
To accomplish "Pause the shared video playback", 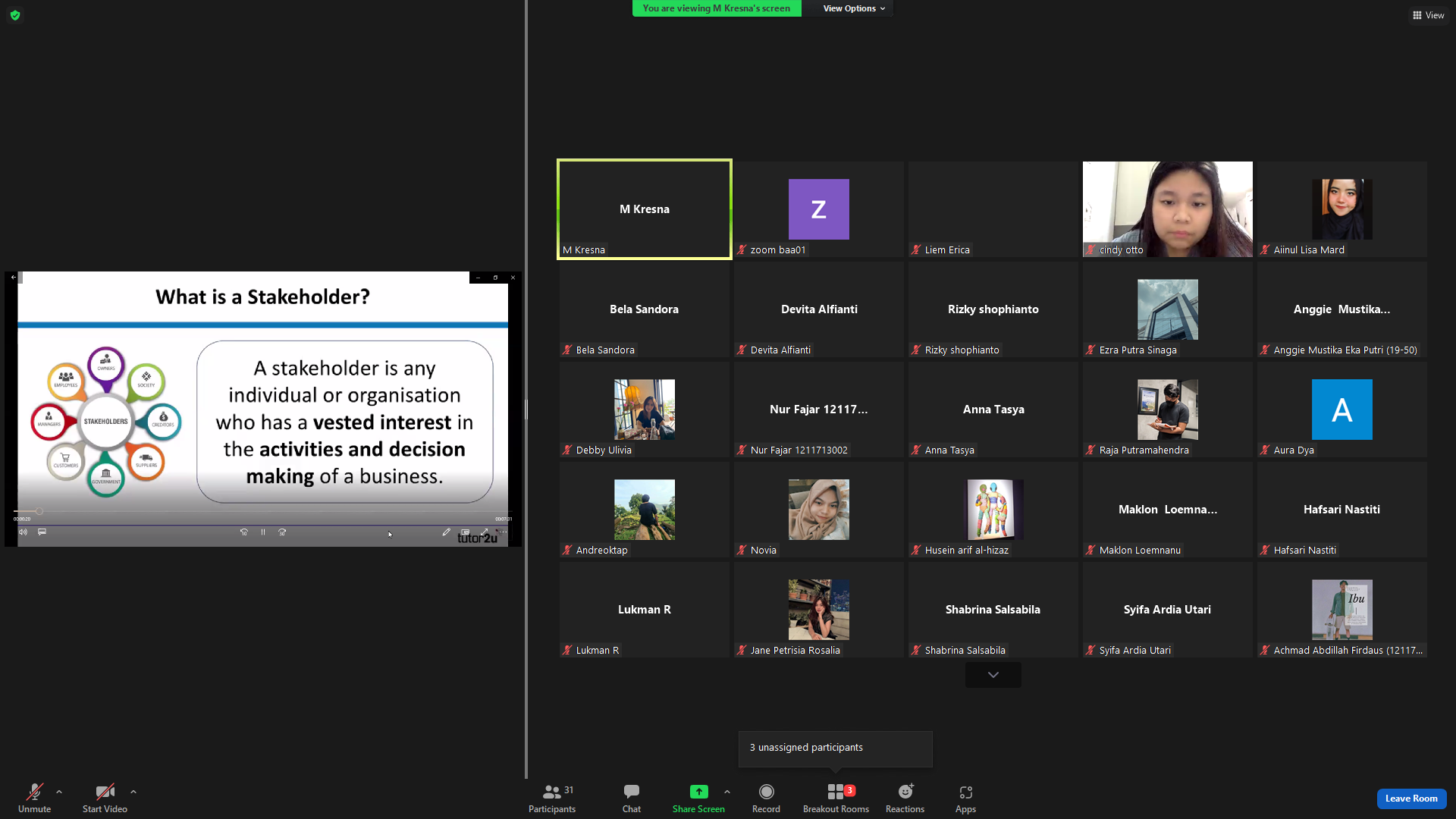I will point(263,532).
